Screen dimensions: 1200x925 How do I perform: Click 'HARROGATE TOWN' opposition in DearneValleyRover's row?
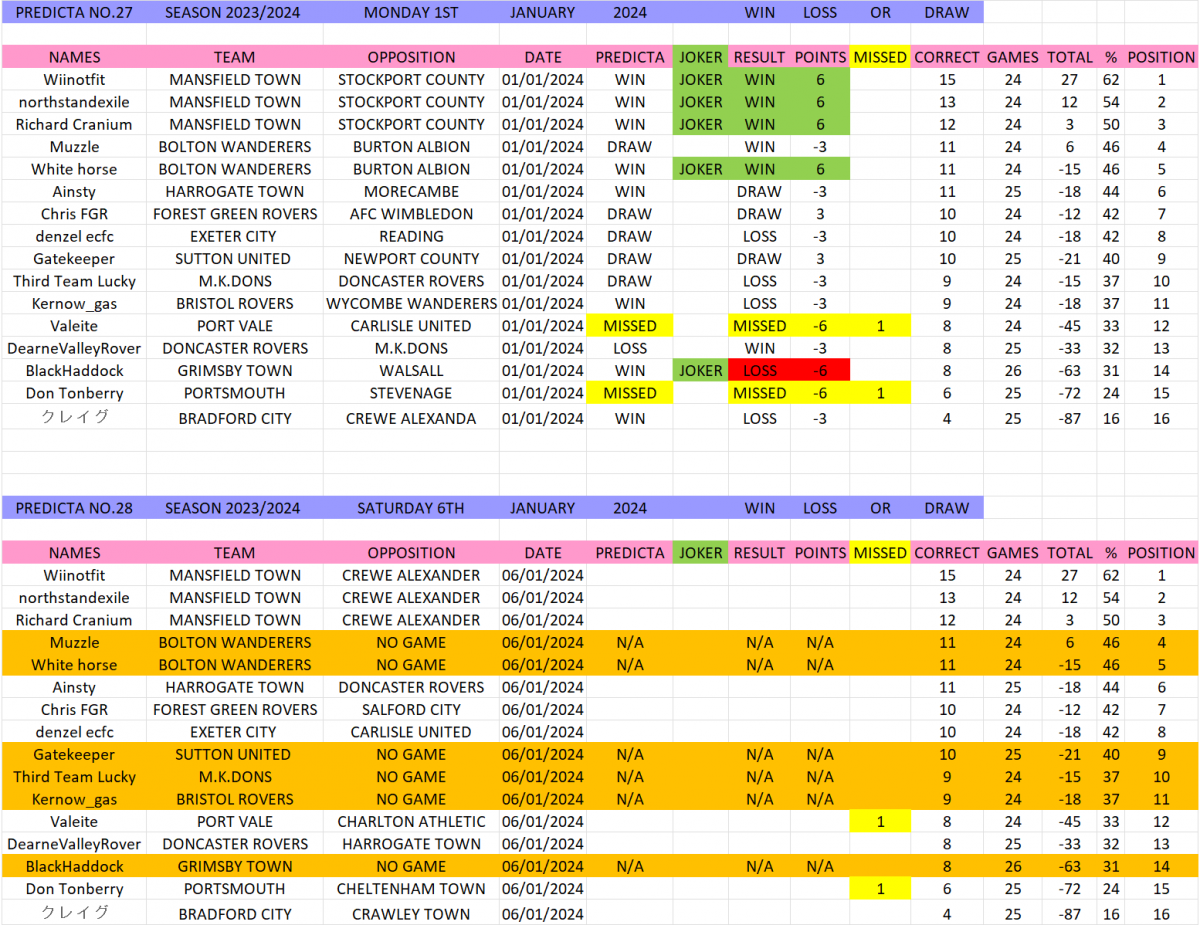(x=411, y=844)
